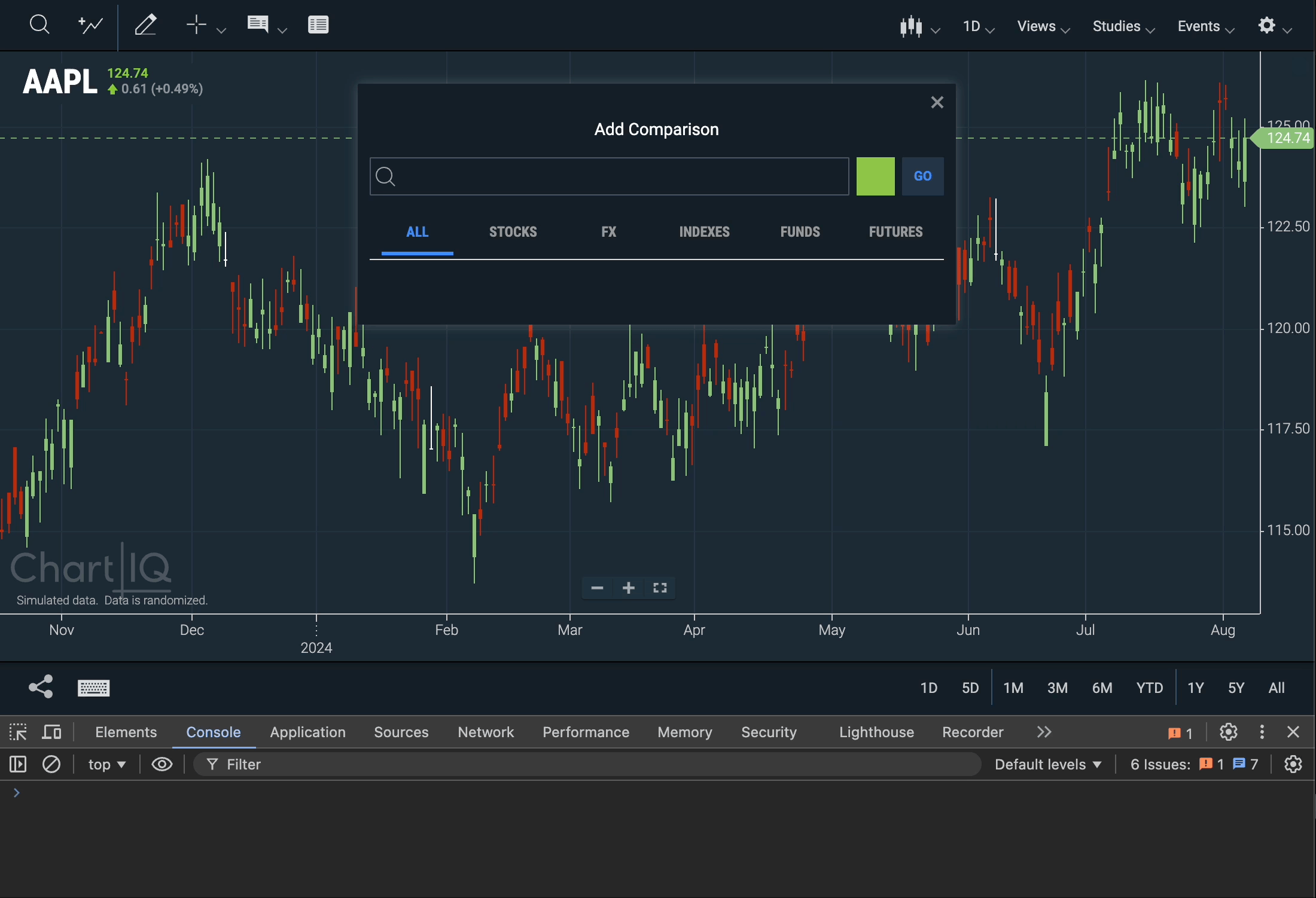The height and width of the screenshot is (898, 1316).
Task: Toggle the console sidebar icon
Action: (x=18, y=765)
